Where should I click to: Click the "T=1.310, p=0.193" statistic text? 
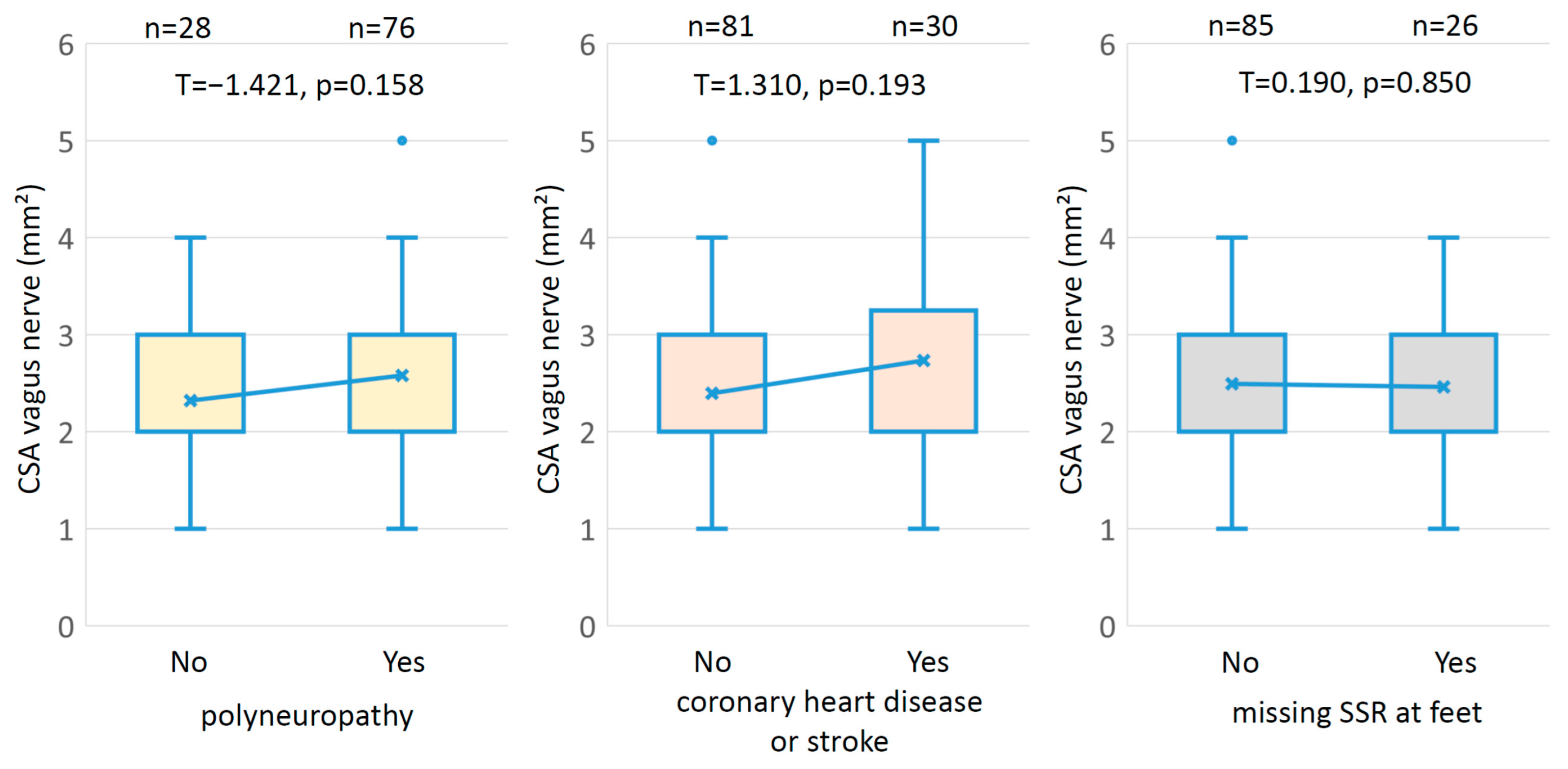coord(809,84)
